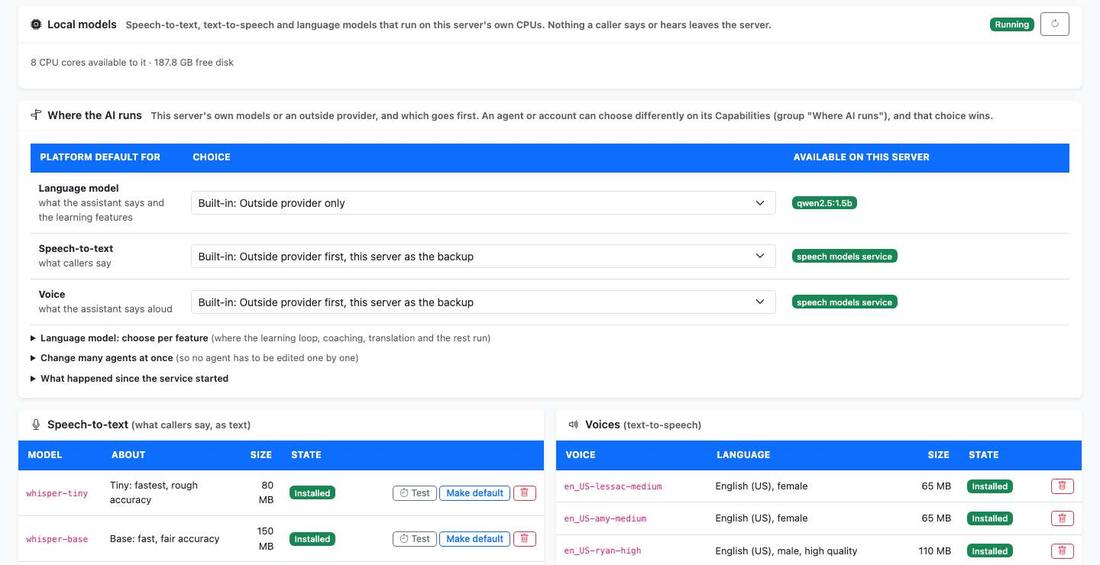1100x565 pixels.
Task: Delete the whisper-base model with trash icon
Action: point(525,539)
